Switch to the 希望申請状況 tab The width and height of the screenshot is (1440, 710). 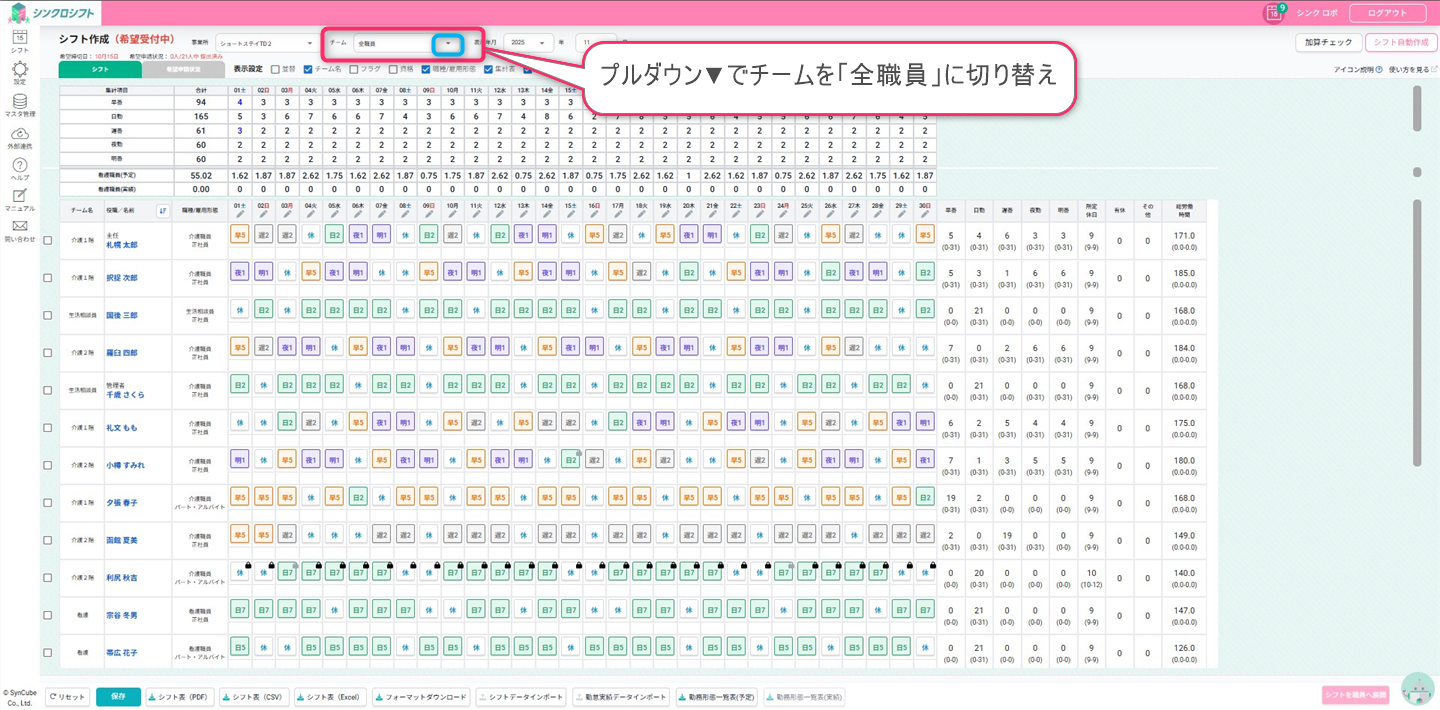[183, 70]
